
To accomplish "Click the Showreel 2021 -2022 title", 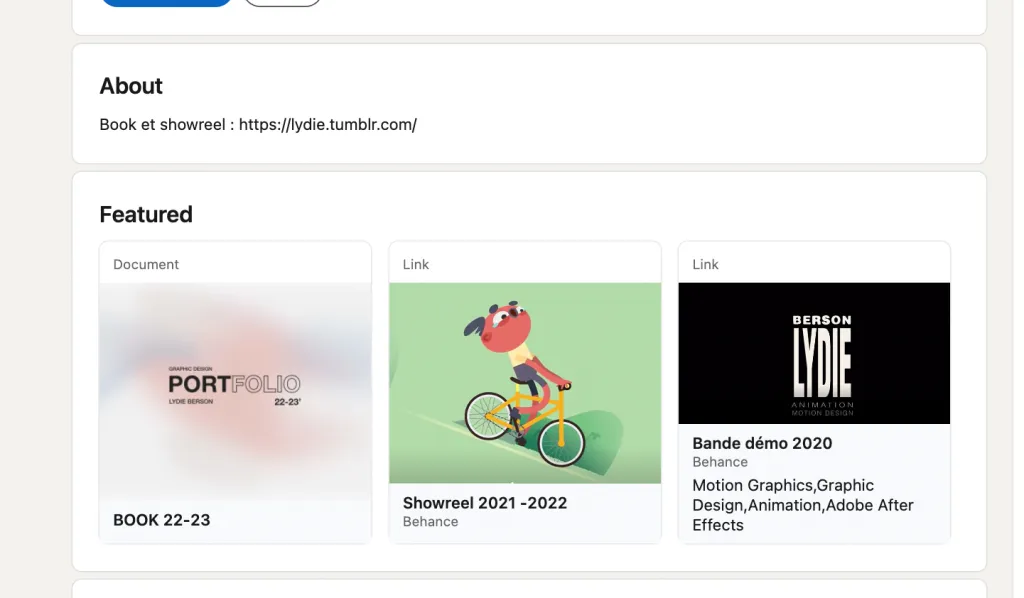I will click(x=485, y=503).
